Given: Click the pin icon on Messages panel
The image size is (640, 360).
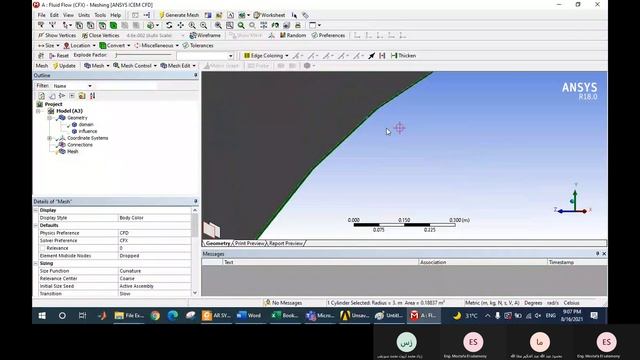Looking at the screenshot, I should (x=598, y=254).
